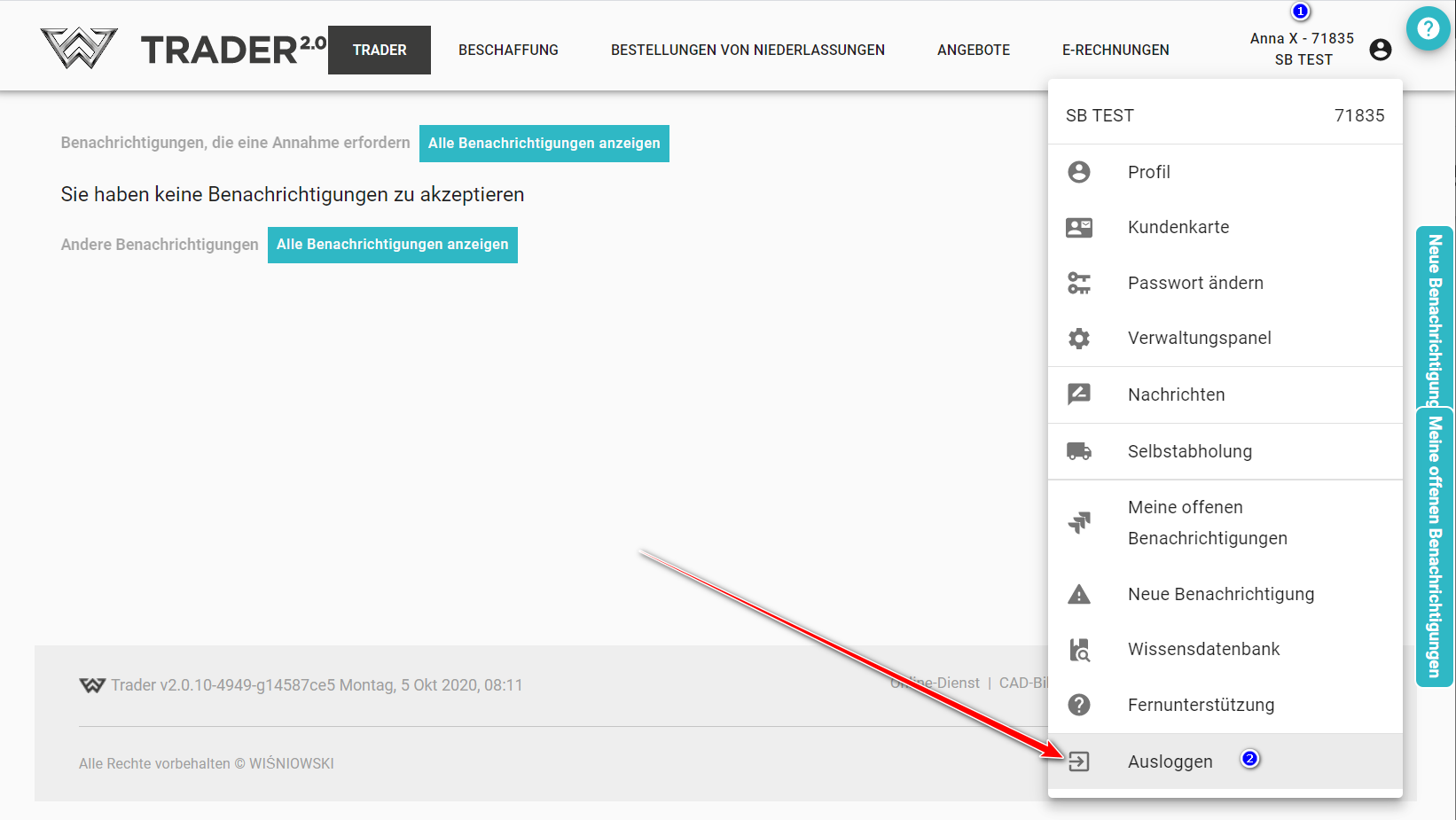Show all Andere Benachrichtigungen
The height and width of the screenshot is (820, 1456).
pyautogui.click(x=392, y=245)
